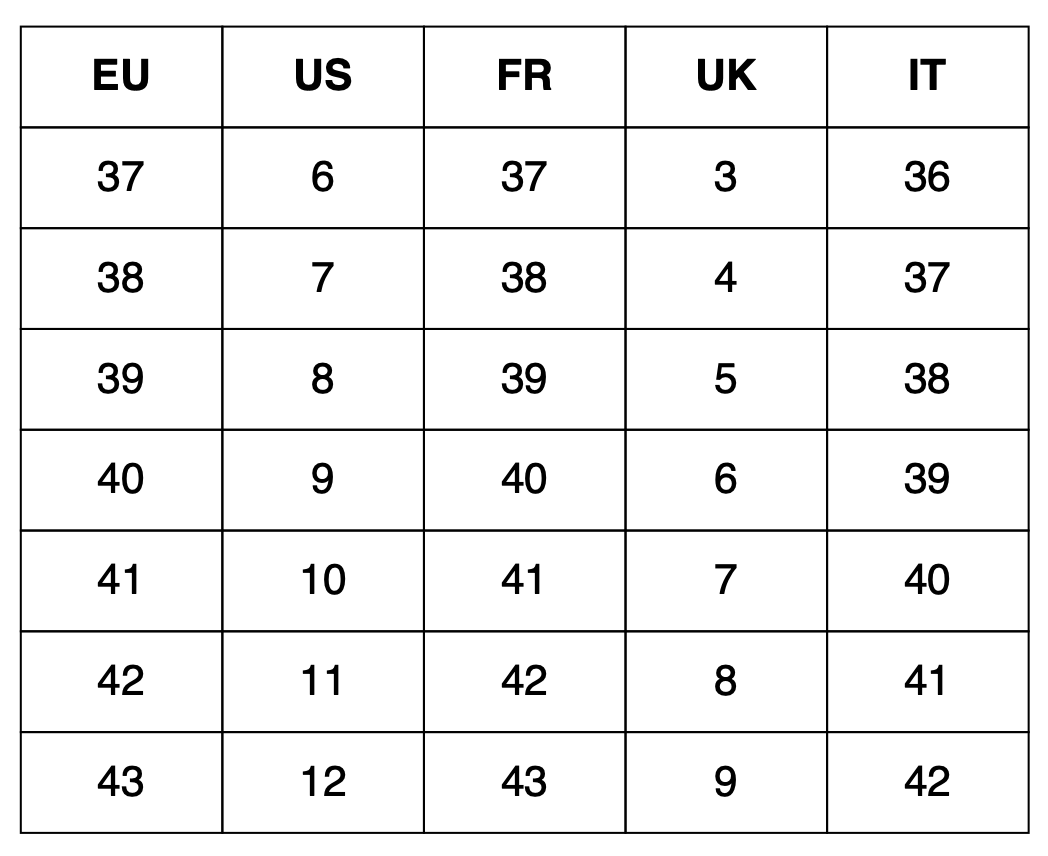Select IT size 42 cell
The image size is (1048, 856).
(928, 782)
